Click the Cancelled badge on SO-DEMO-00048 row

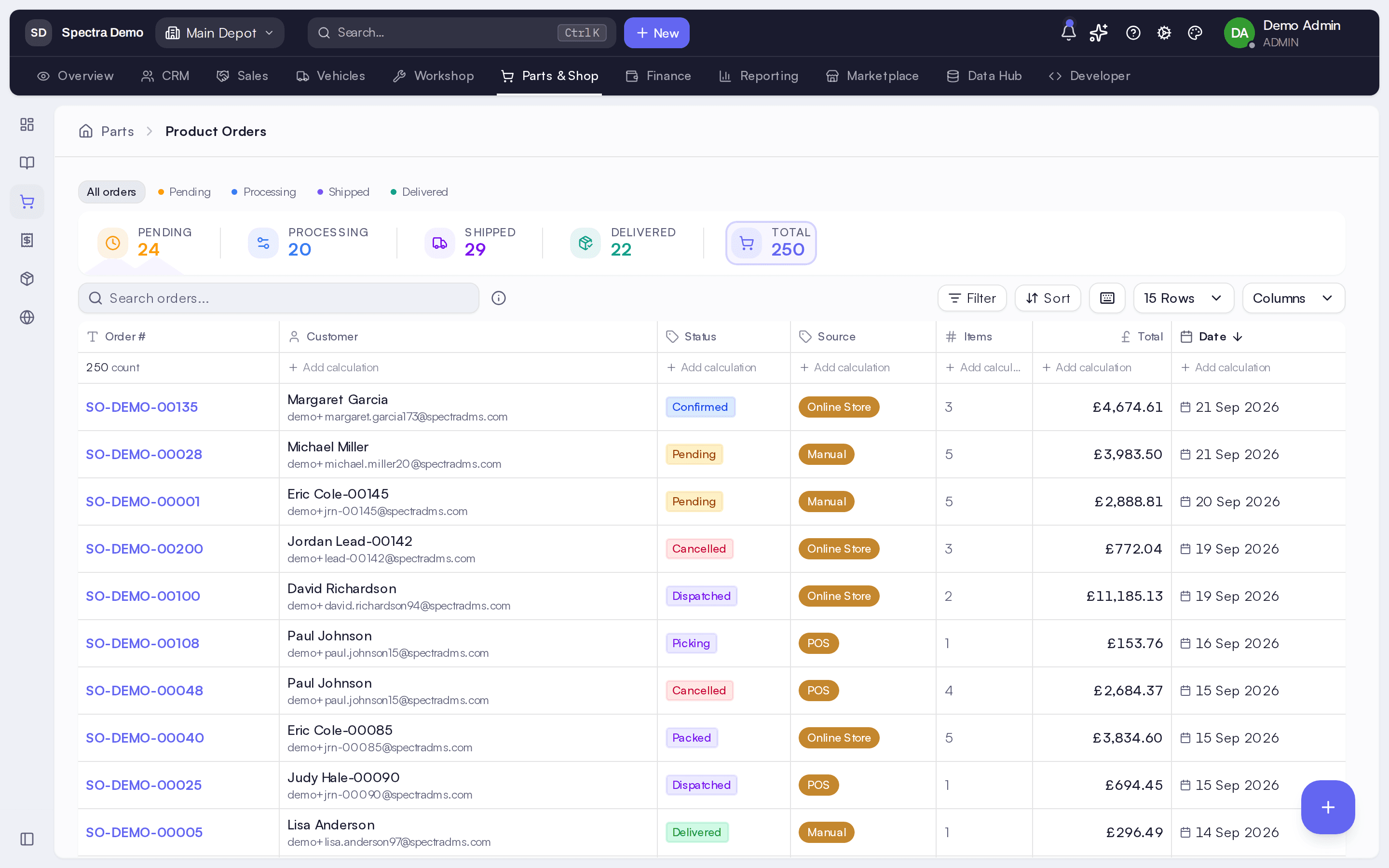(699, 691)
